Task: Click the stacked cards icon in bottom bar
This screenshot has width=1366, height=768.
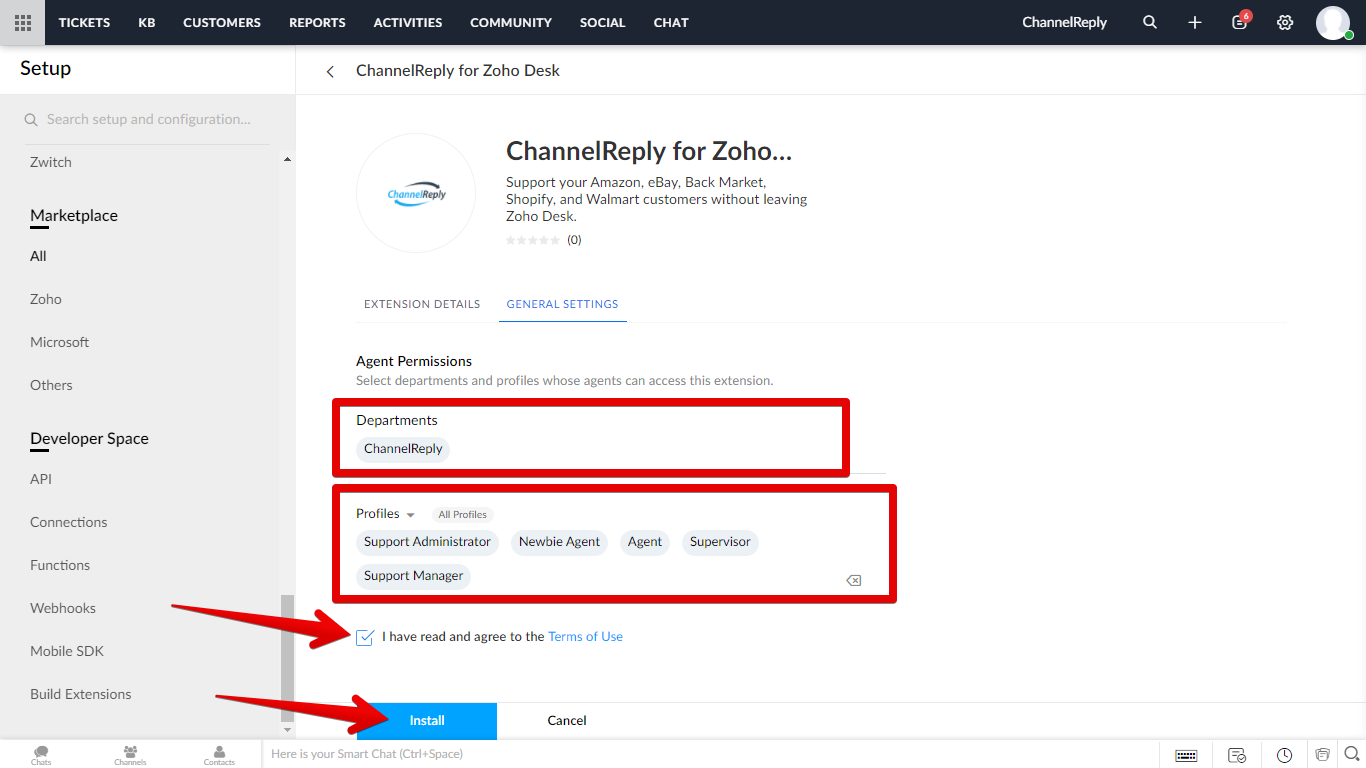Action: 1323,754
